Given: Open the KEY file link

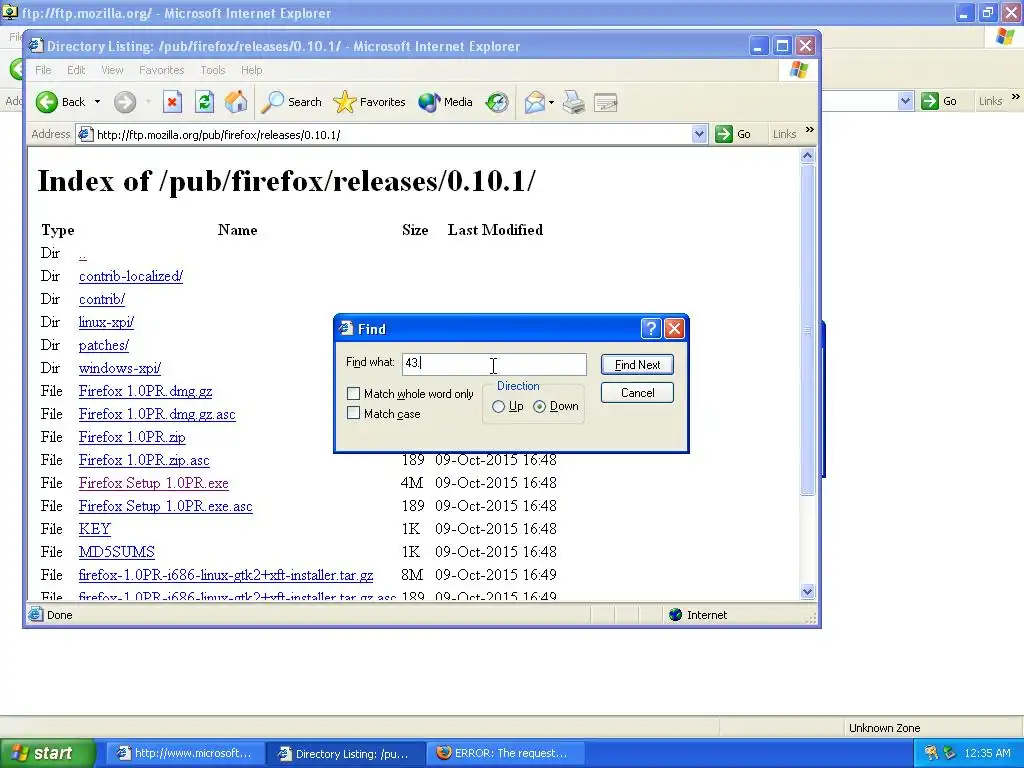Looking at the screenshot, I should 95,529.
